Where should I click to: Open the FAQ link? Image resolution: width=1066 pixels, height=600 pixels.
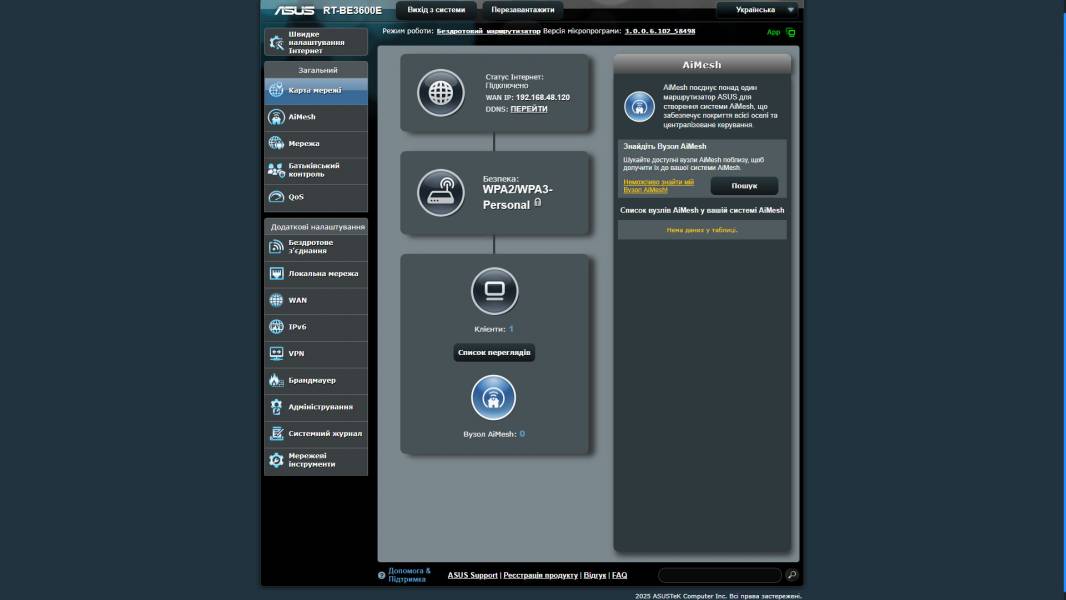tap(619, 576)
